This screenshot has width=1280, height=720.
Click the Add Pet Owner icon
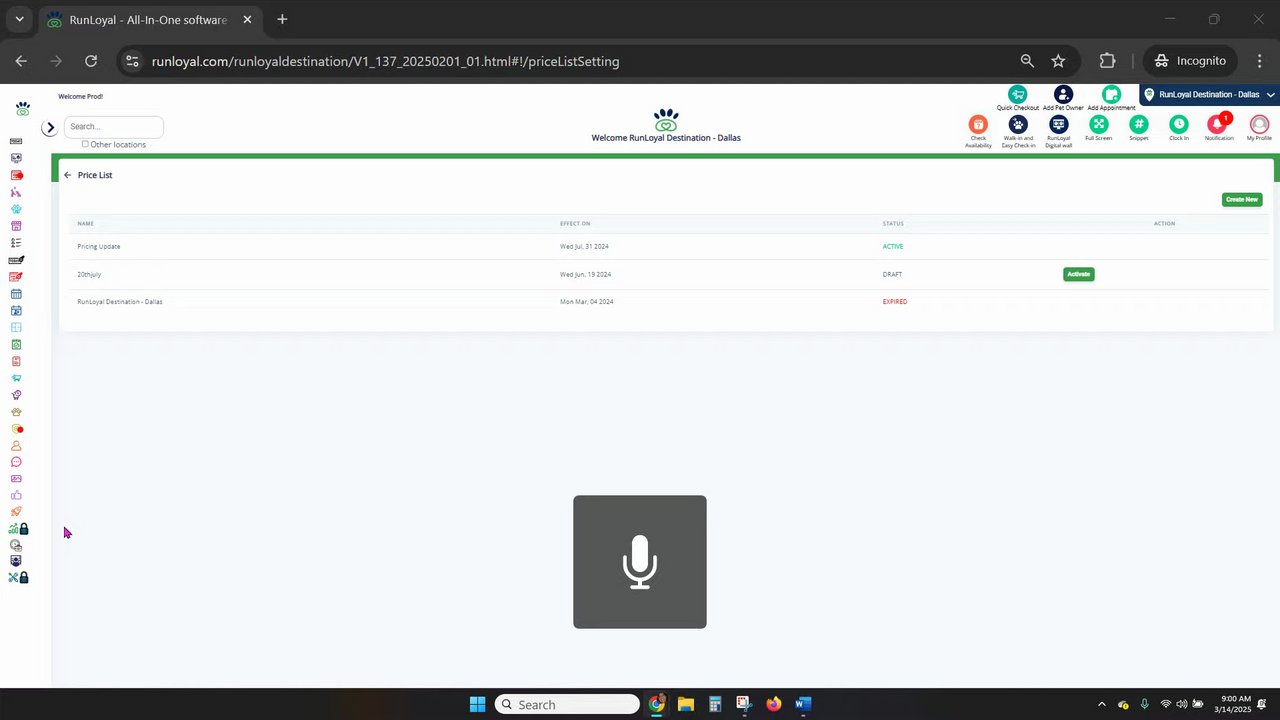[x=1063, y=94]
